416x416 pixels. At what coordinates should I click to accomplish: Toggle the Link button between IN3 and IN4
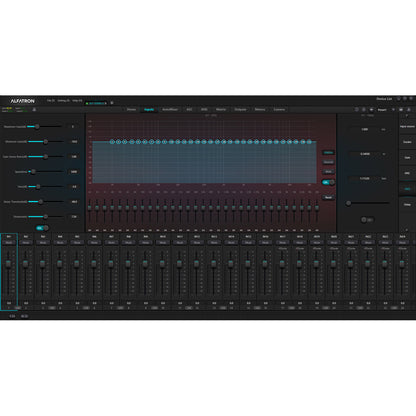pos(52,308)
